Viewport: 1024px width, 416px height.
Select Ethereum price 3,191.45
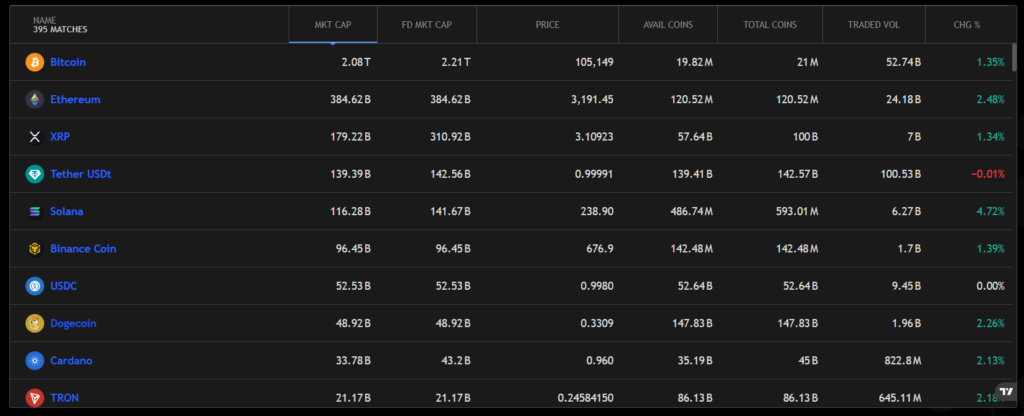592,99
